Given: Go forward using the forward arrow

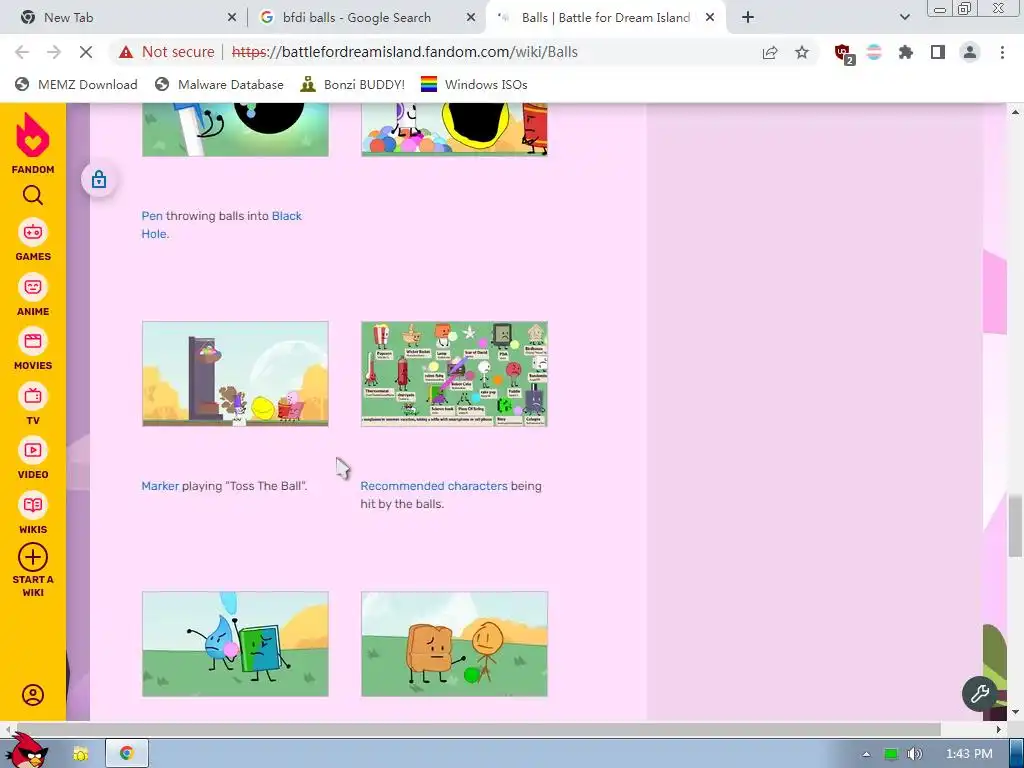Looking at the screenshot, I should pyautogui.click(x=54, y=52).
